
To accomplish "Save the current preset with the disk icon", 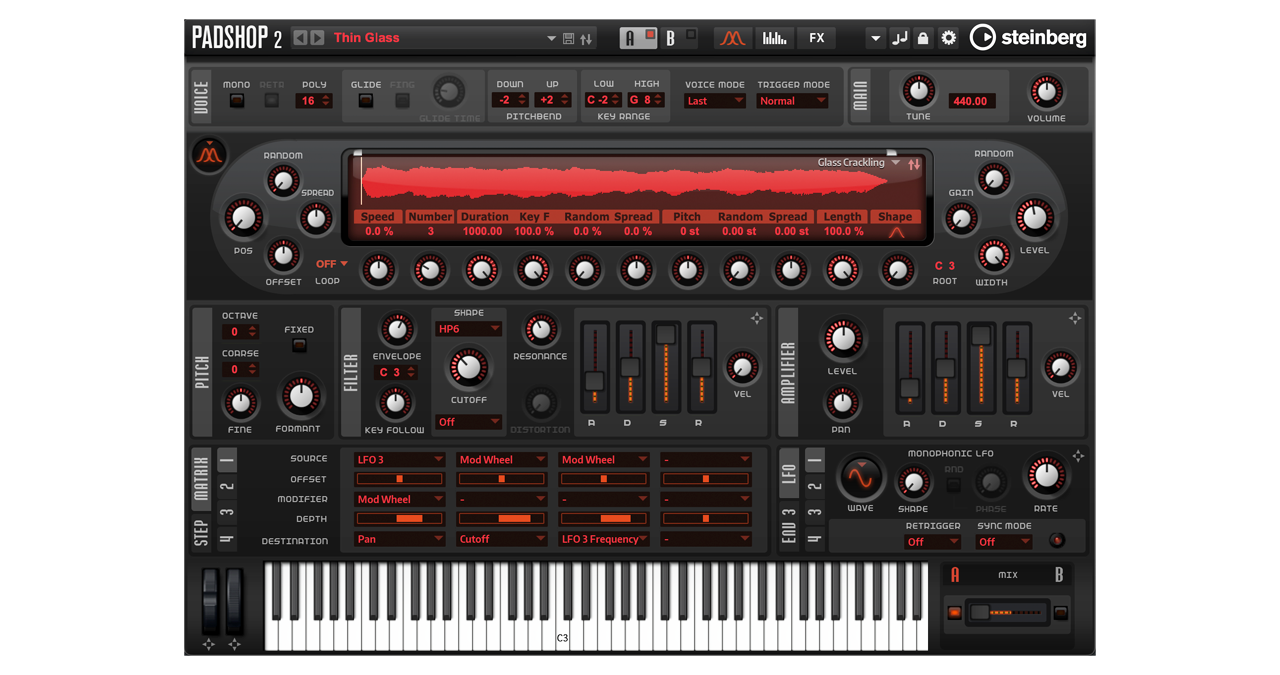I will [569, 38].
